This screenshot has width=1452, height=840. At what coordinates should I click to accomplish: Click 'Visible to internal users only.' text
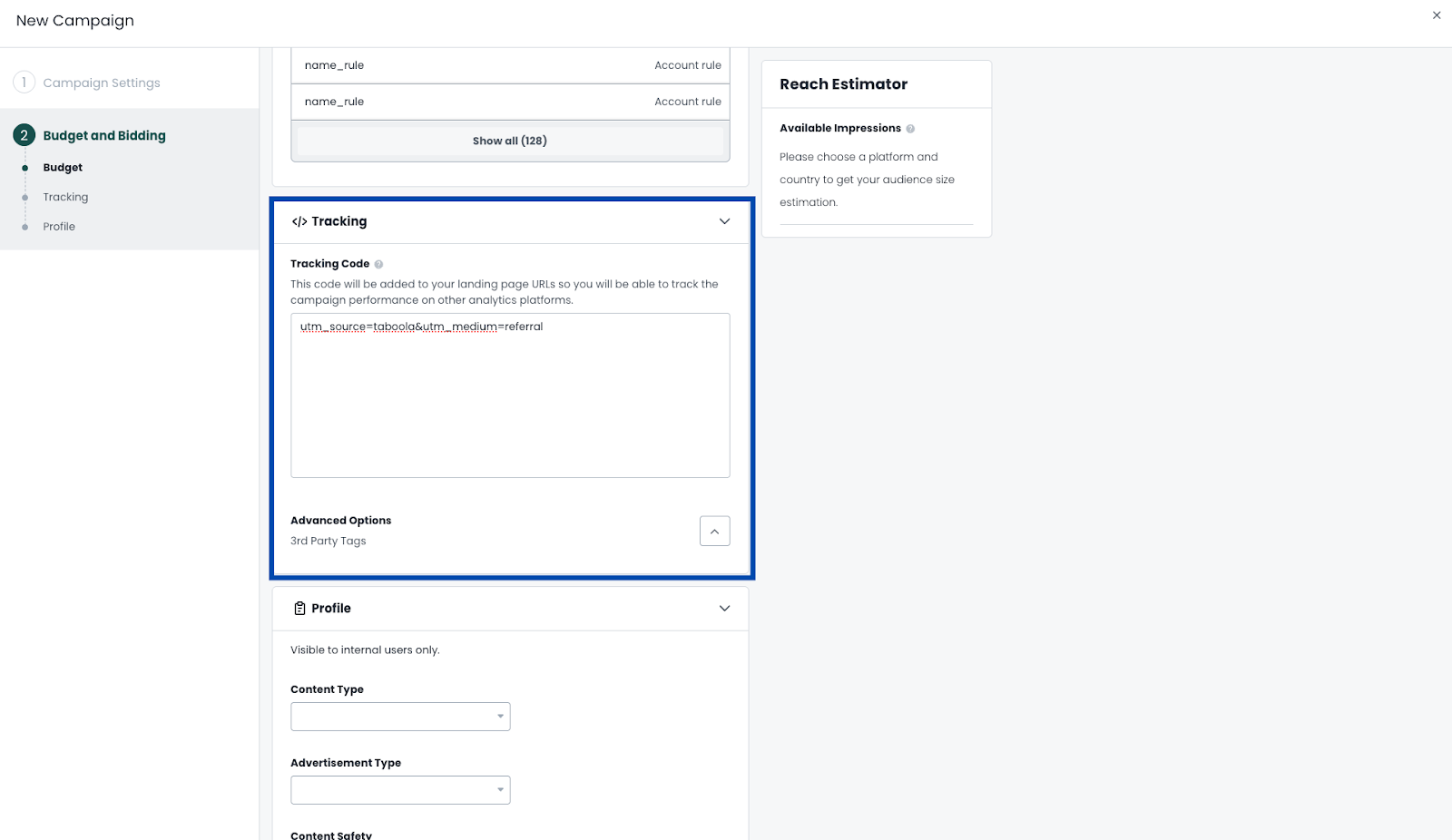point(365,650)
